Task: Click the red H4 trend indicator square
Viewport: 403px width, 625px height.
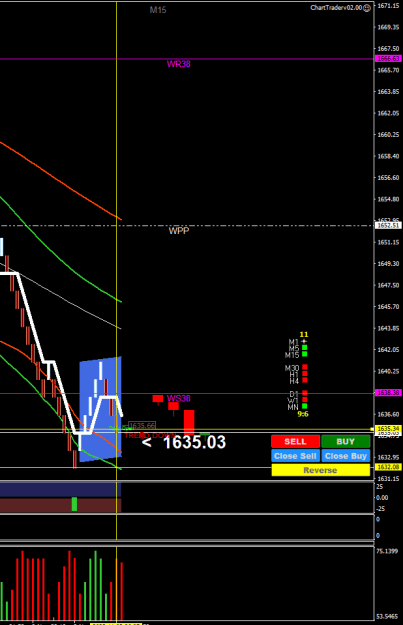Action: point(305,380)
